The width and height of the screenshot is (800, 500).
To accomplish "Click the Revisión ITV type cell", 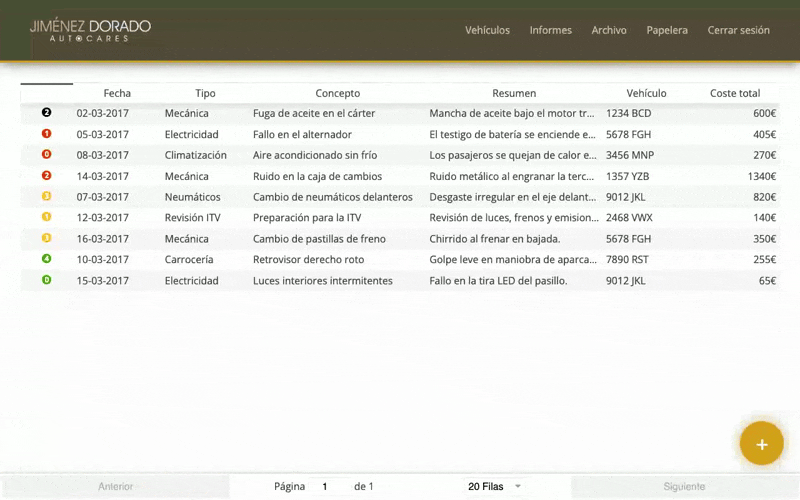I will click(x=192, y=218).
